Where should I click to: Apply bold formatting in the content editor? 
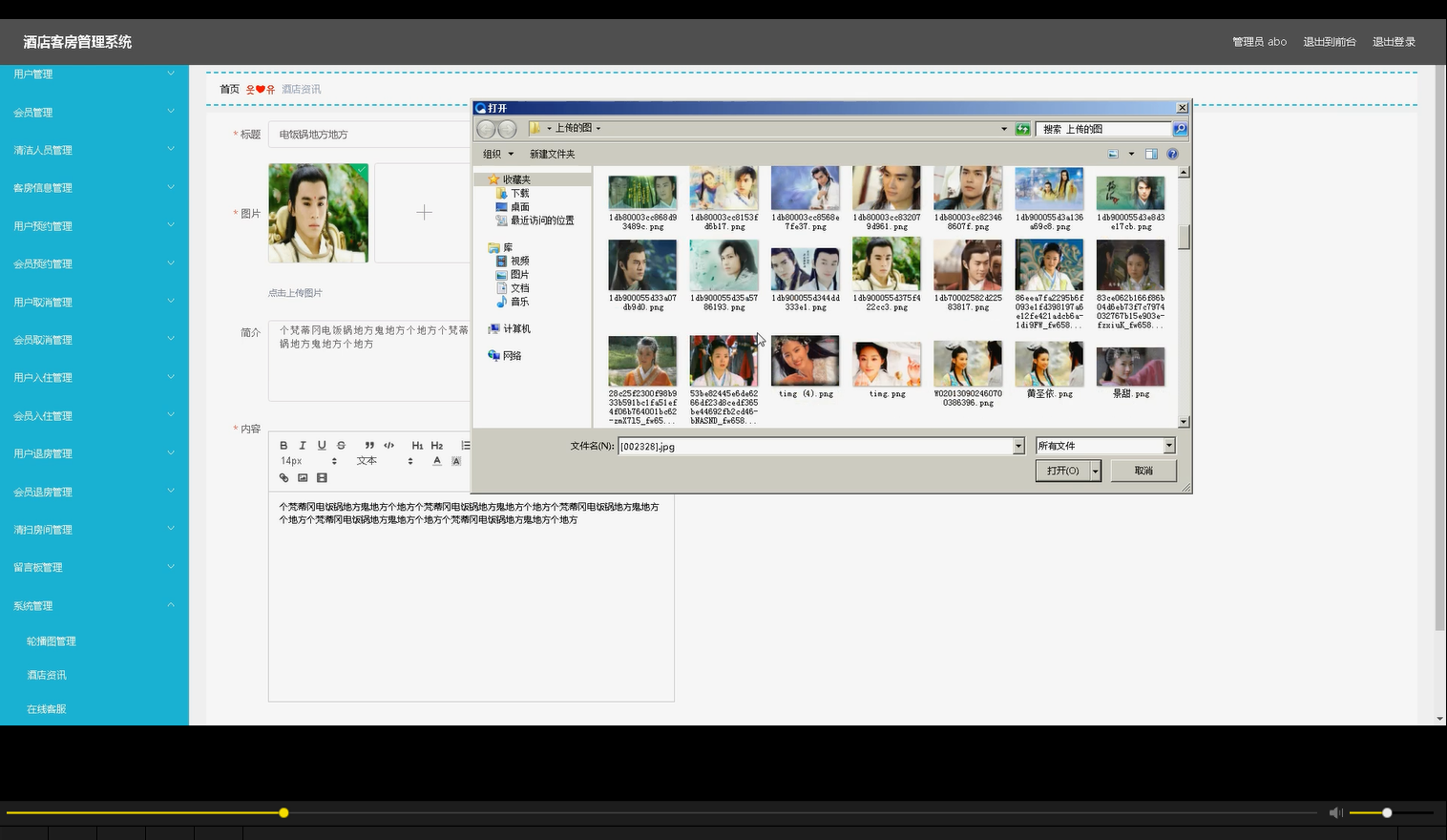coord(283,445)
